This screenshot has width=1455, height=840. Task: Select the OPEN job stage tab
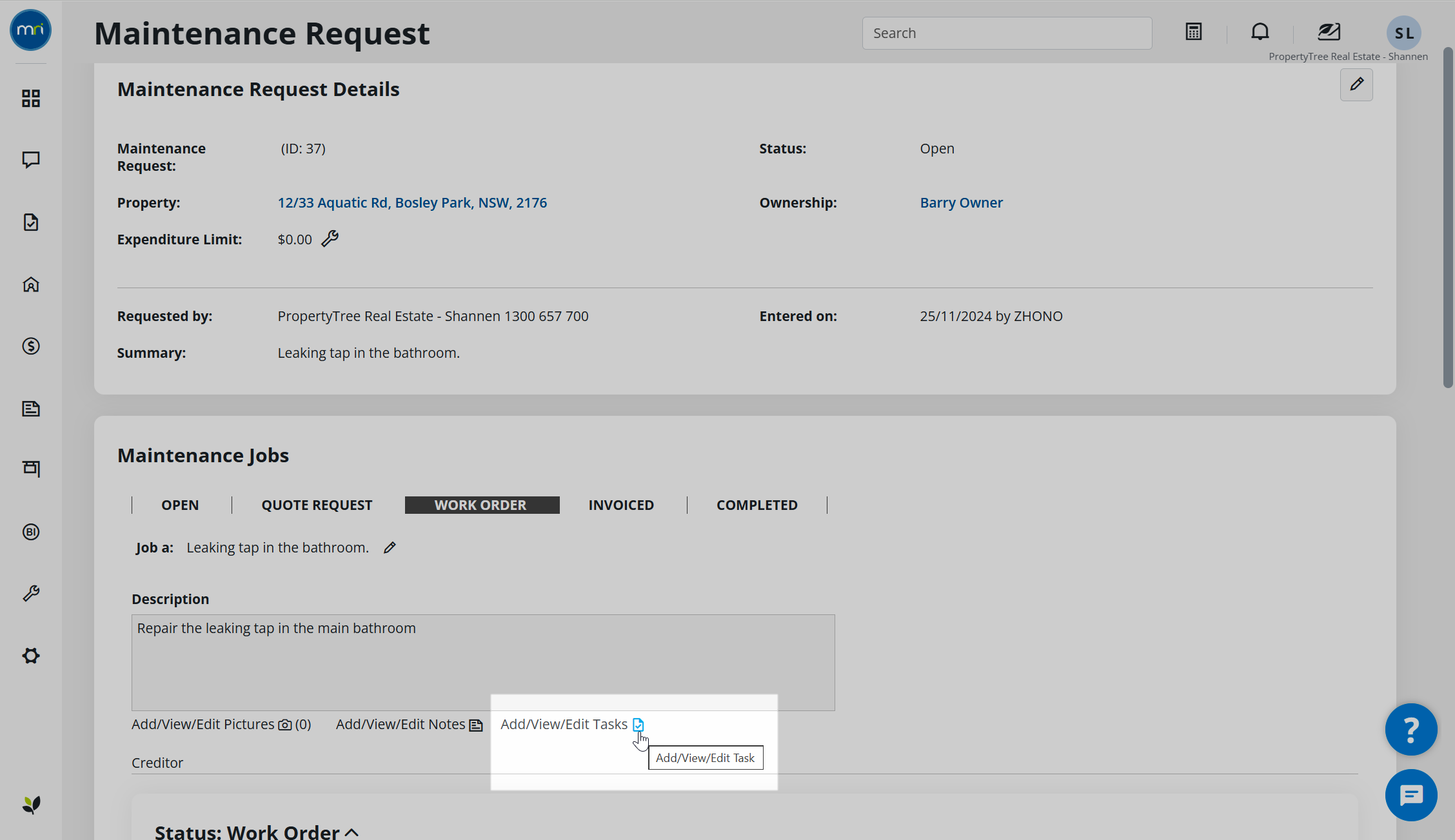point(180,505)
